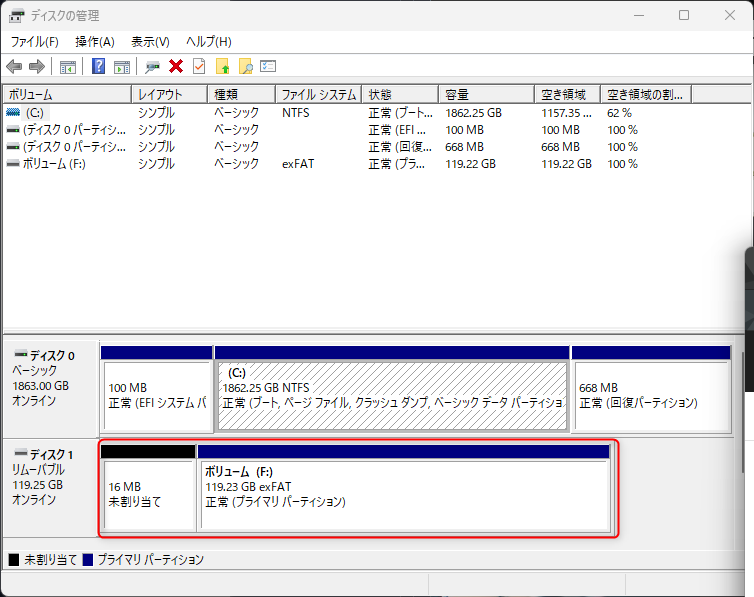Click the Forward arrow toolbar icon
The width and height of the screenshot is (754, 597).
tap(37, 66)
